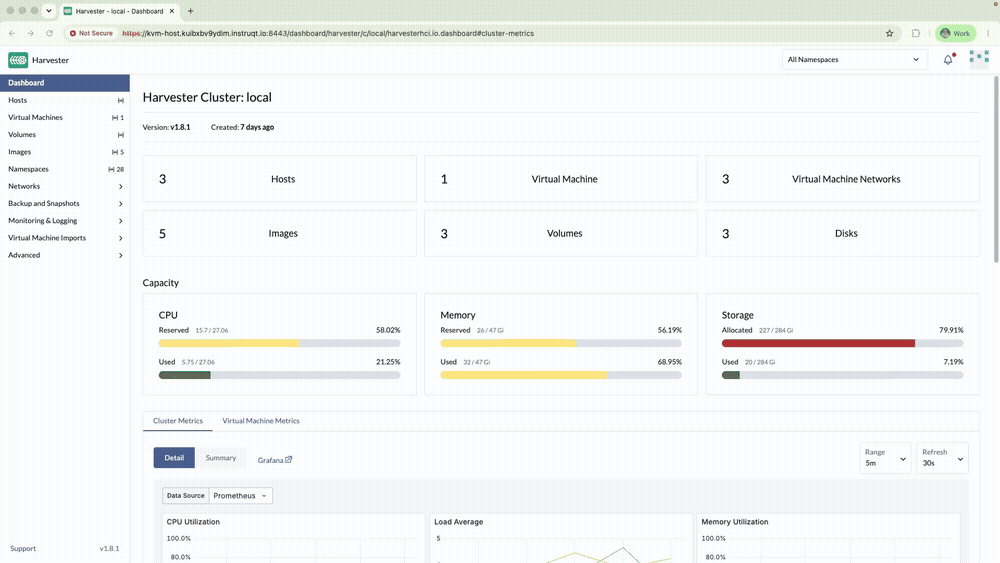Click the Memory Reserved 56.19% value
The width and height of the screenshot is (1000, 563).
pyautogui.click(x=670, y=330)
